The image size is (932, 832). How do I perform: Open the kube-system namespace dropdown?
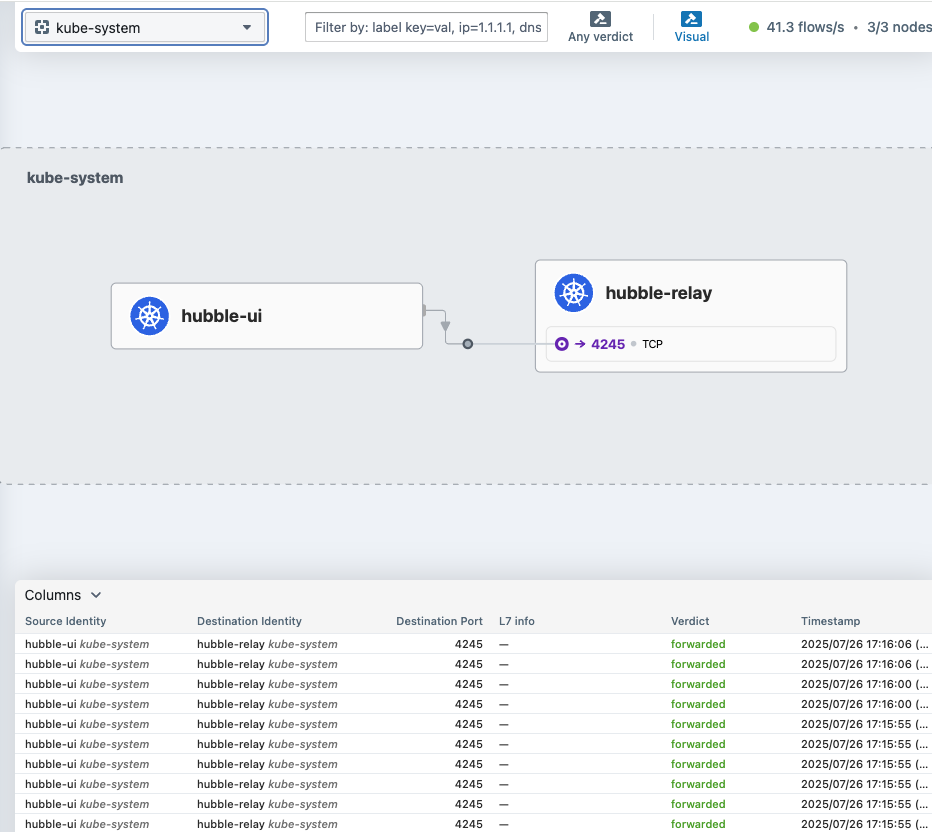coord(145,27)
